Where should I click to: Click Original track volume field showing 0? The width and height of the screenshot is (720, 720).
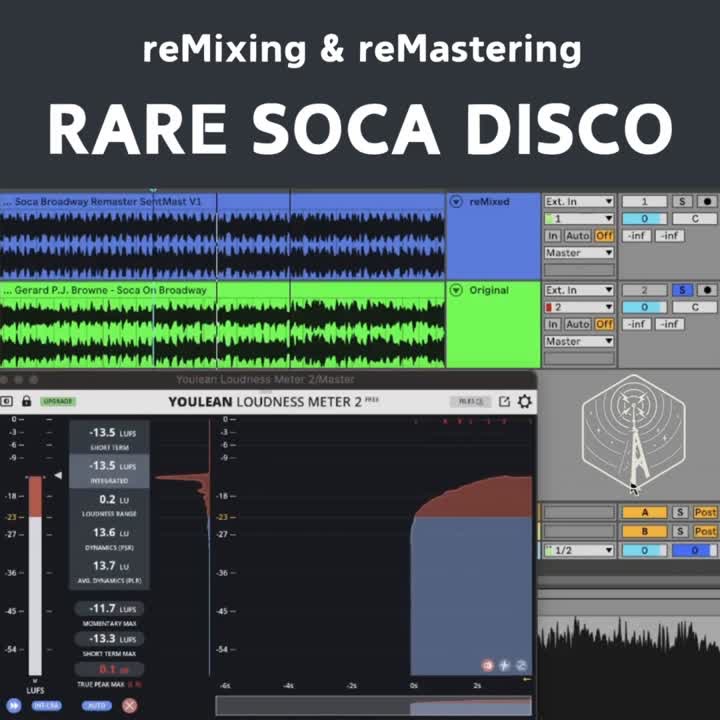coord(644,307)
